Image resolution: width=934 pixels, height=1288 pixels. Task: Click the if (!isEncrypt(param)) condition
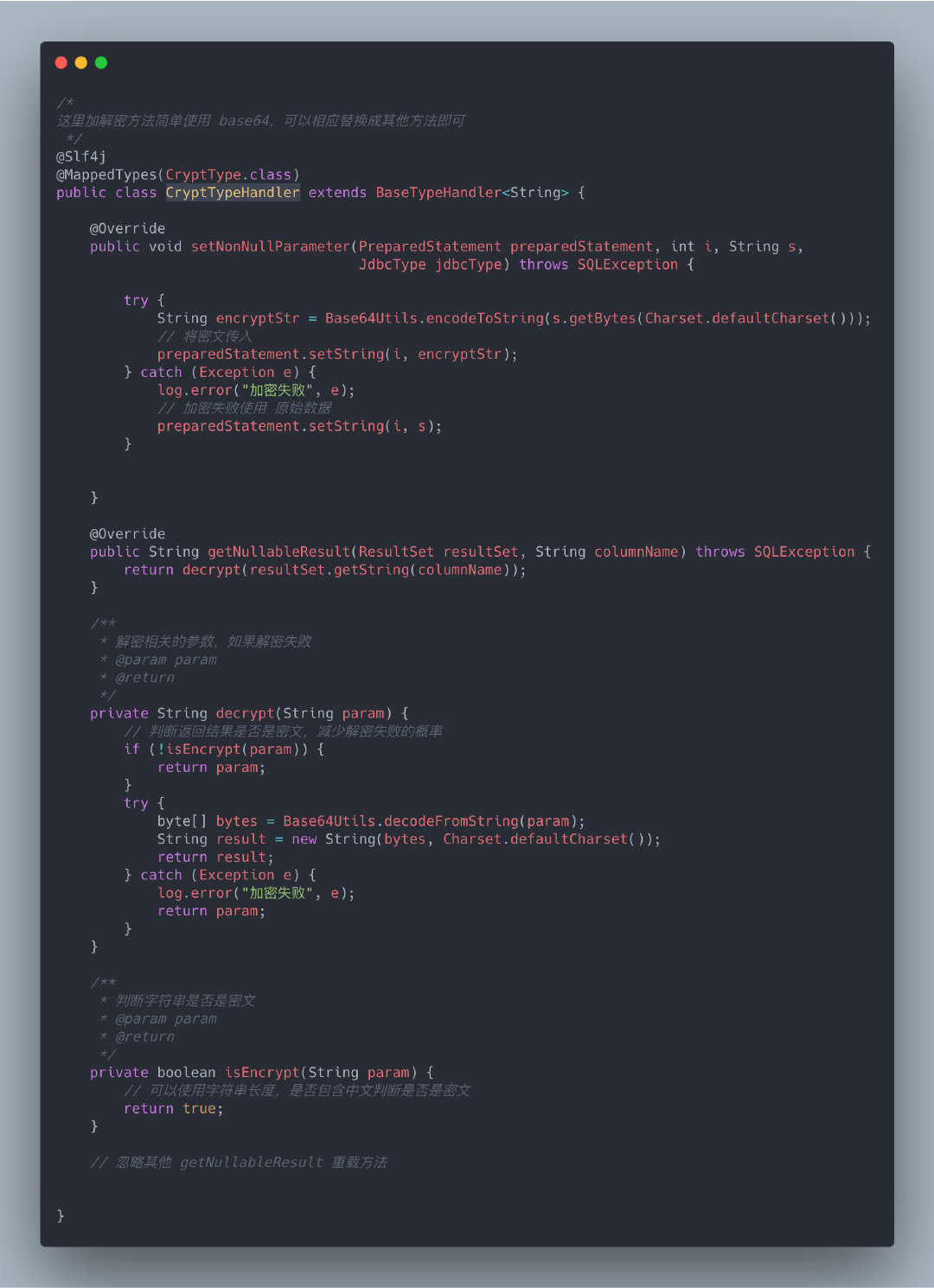(x=224, y=749)
